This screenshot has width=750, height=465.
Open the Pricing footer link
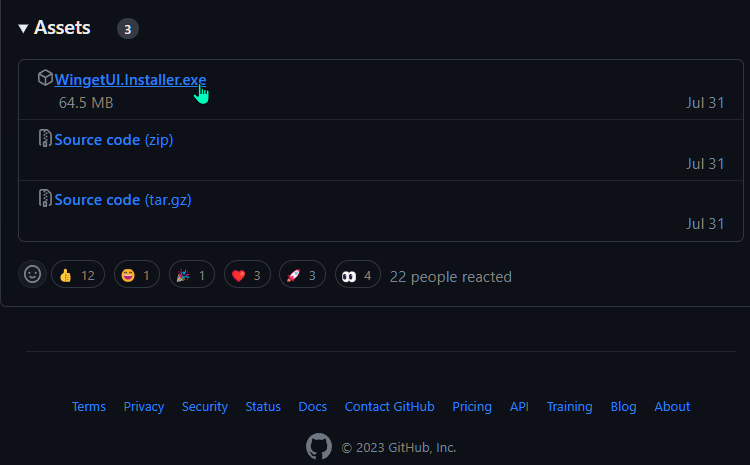[472, 407]
